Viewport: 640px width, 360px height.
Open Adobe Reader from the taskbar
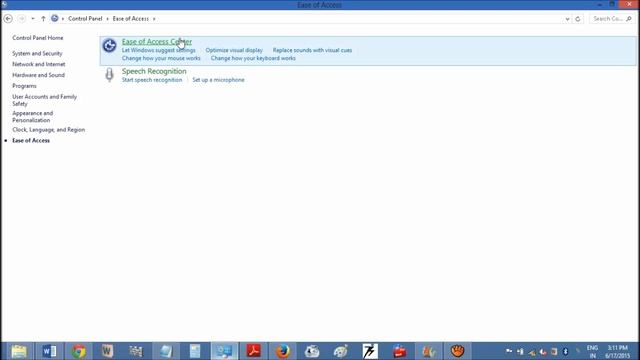coord(253,351)
